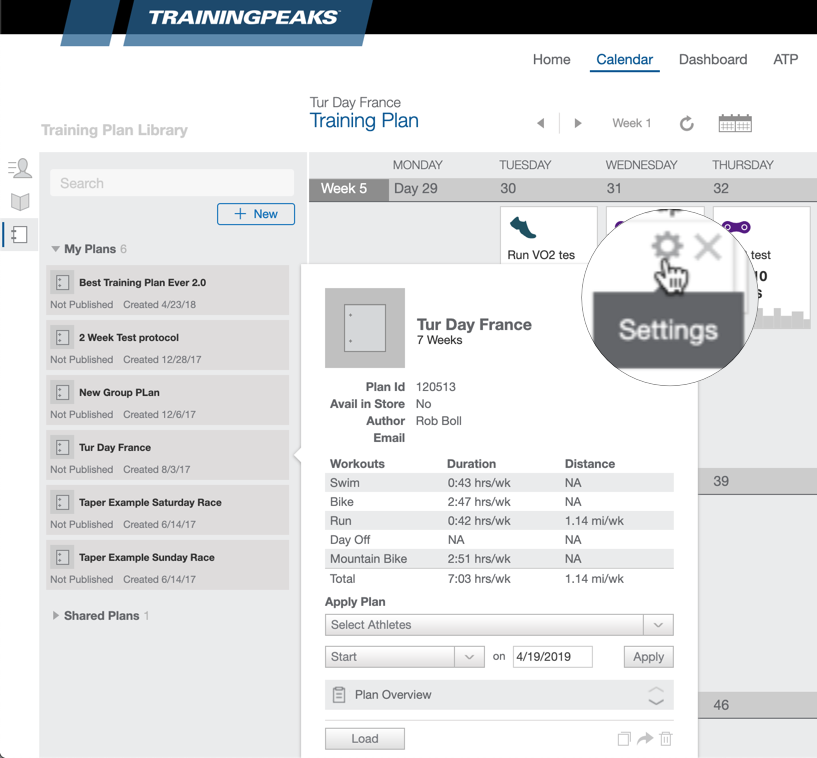Collapse the My Plans section
Image resolution: width=817 pixels, height=758 pixels.
[55, 249]
